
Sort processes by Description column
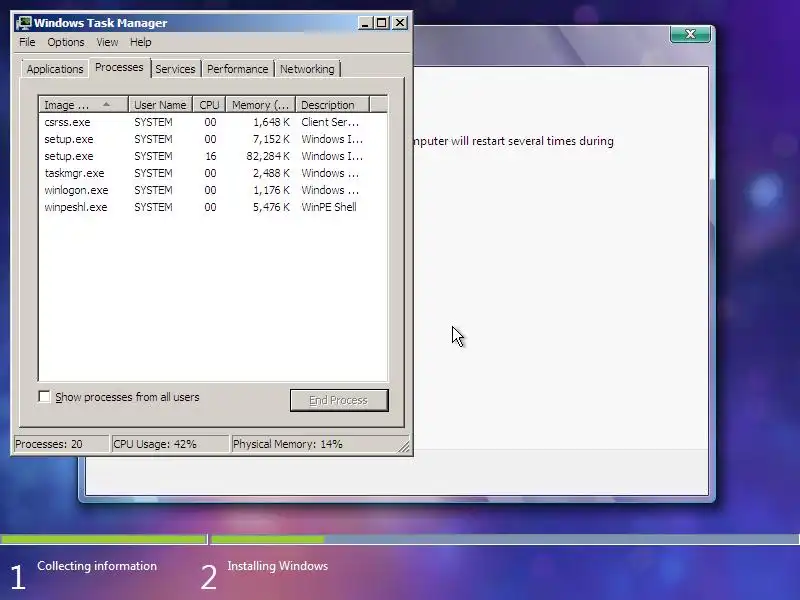[332, 105]
